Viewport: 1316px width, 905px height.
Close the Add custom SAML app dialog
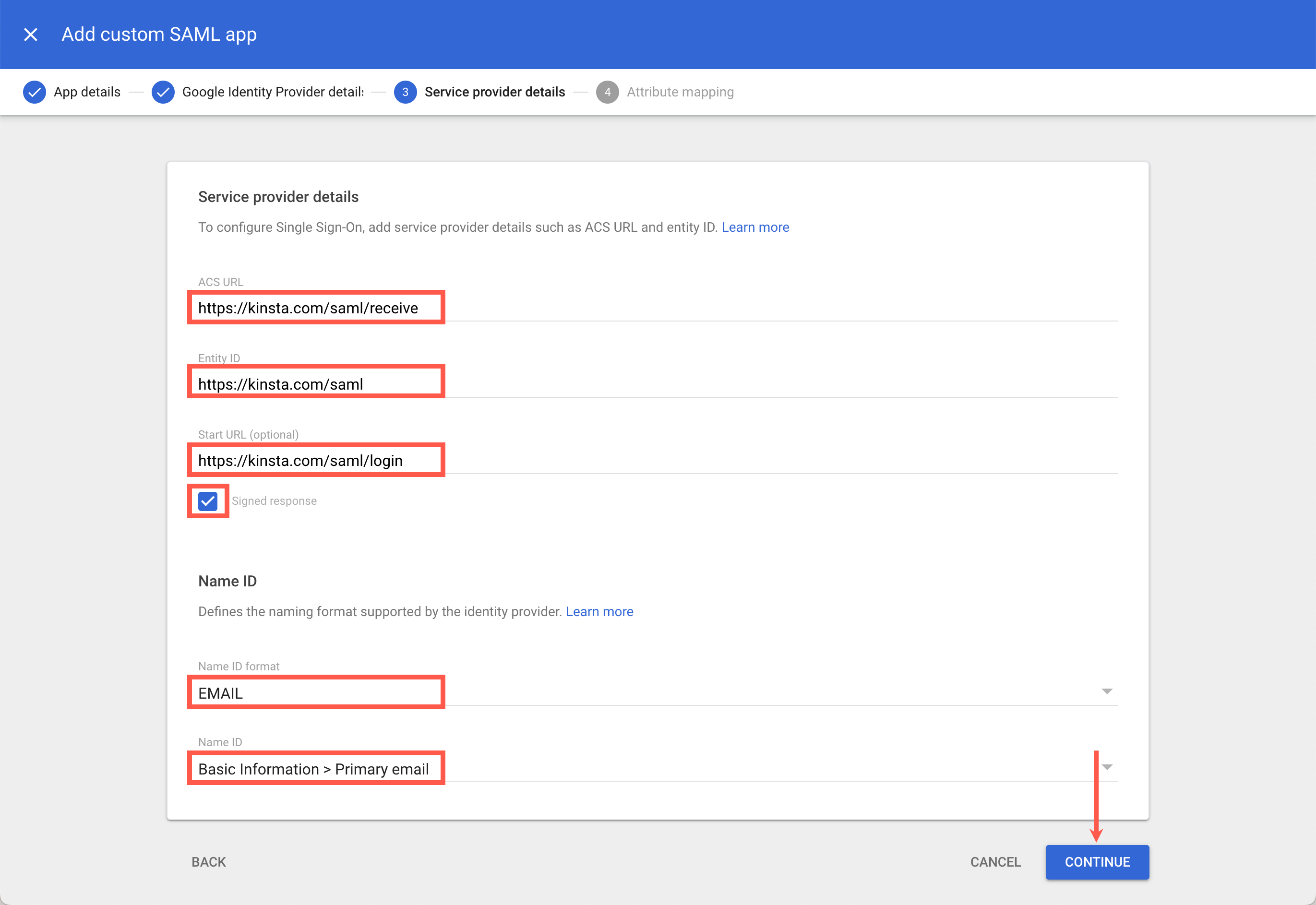click(x=31, y=34)
